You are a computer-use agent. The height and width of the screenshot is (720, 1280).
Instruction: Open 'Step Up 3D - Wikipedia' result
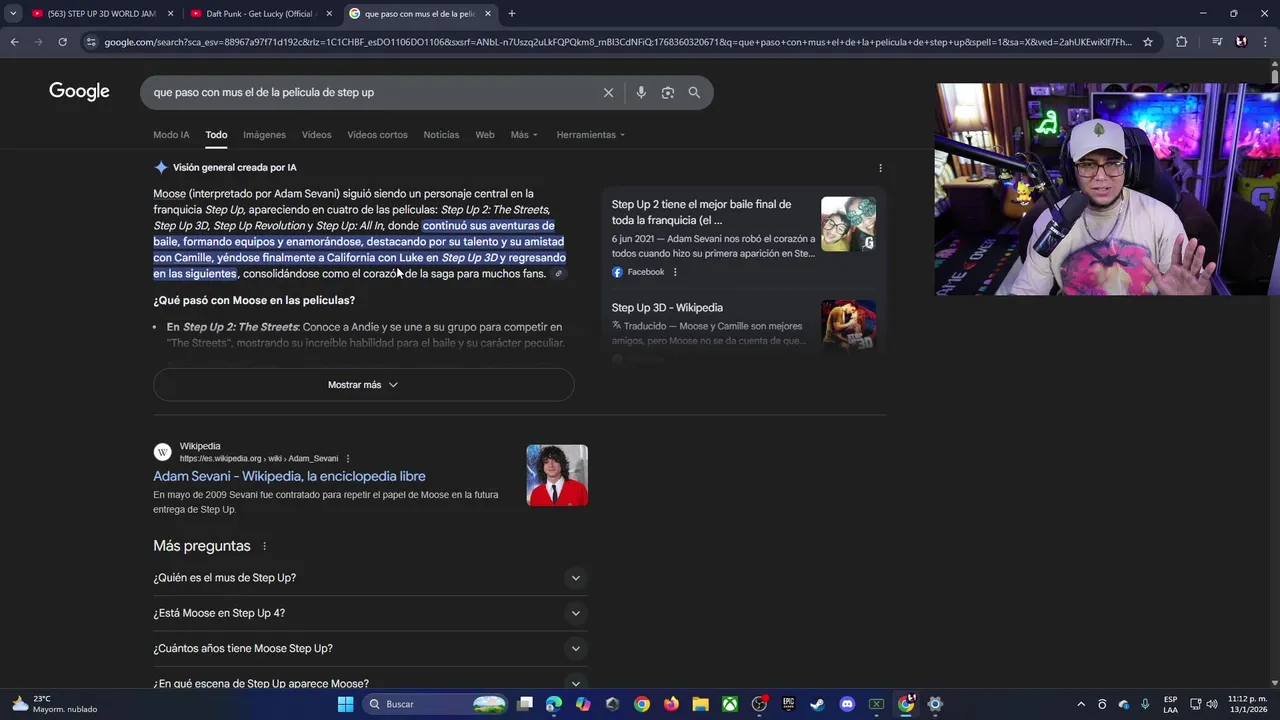[x=667, y=308]
